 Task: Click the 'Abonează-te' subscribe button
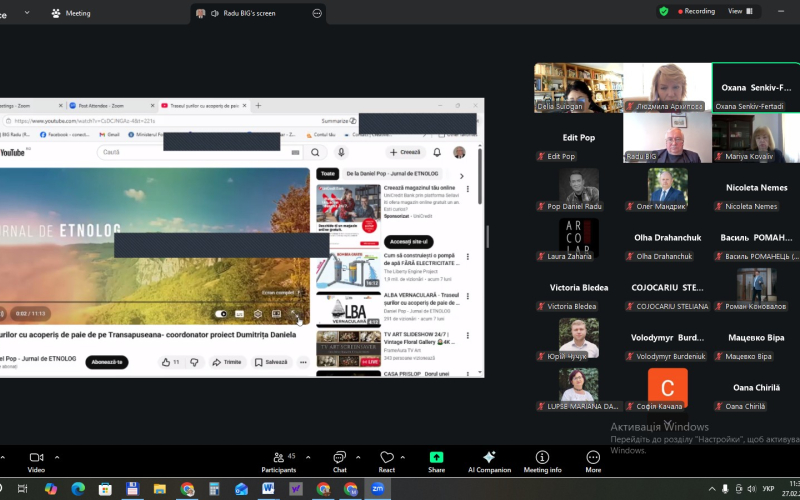pyautogui.click(x=106, y=362)
